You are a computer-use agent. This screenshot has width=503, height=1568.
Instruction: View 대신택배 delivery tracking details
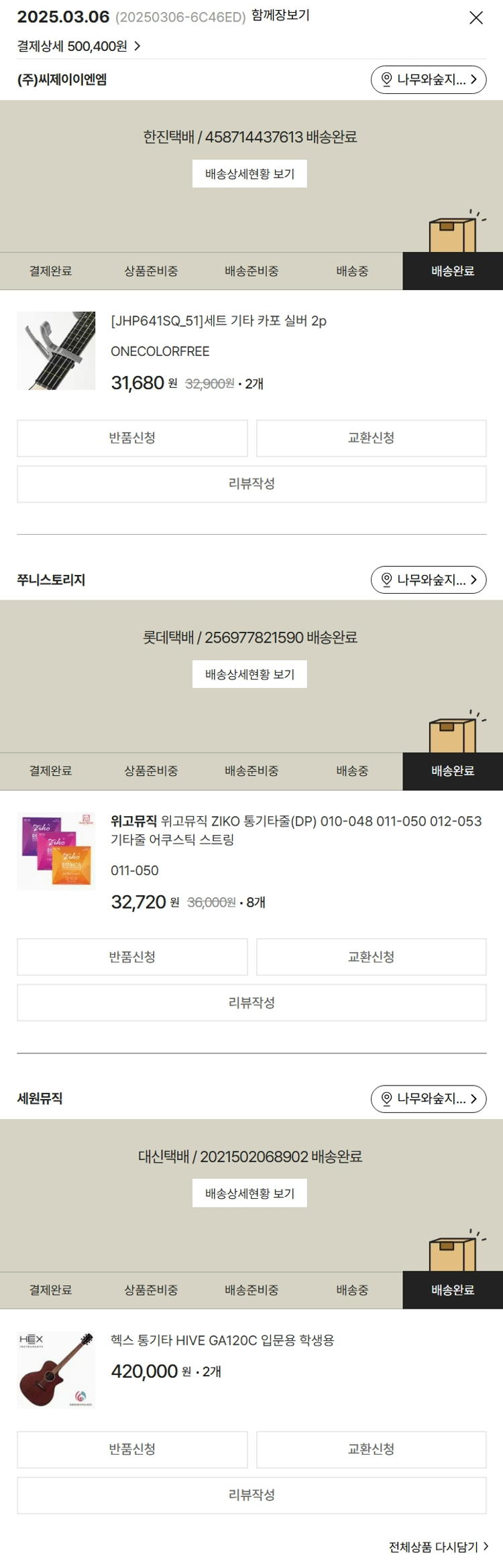[249, 1193]
